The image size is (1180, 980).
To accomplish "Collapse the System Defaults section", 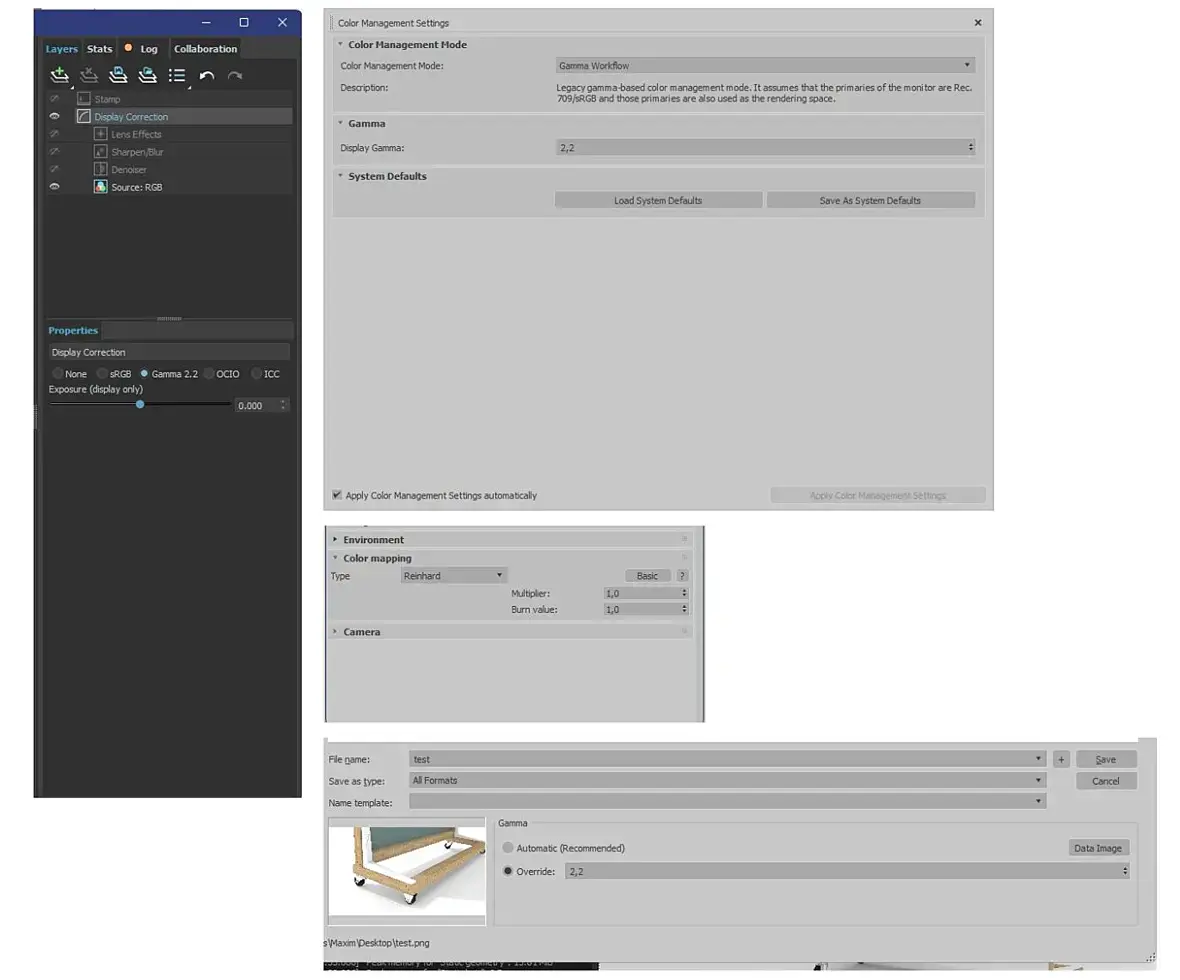I will [340, 176].
